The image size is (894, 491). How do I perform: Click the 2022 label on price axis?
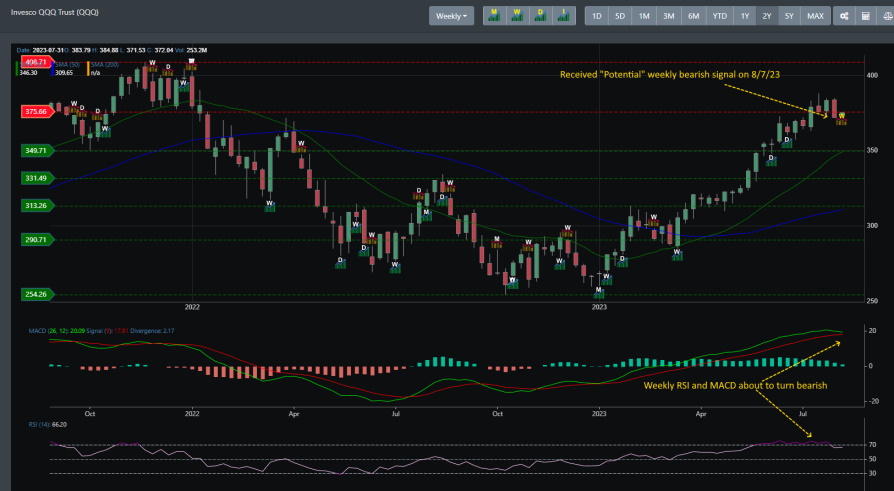(x=192, y=307)
